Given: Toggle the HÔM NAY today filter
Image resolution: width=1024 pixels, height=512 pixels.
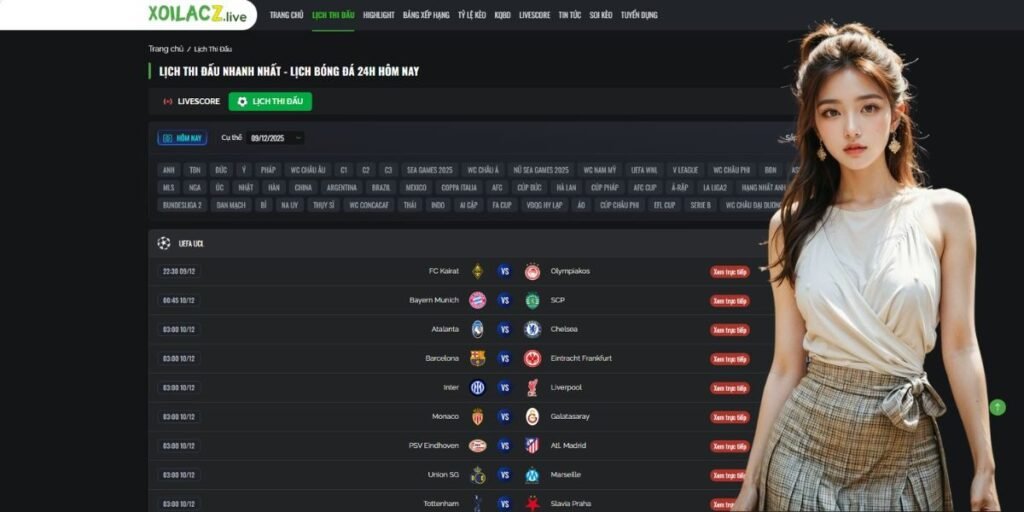Looking at the screenshot, I should pyautogui.click(x=182, y=138).
